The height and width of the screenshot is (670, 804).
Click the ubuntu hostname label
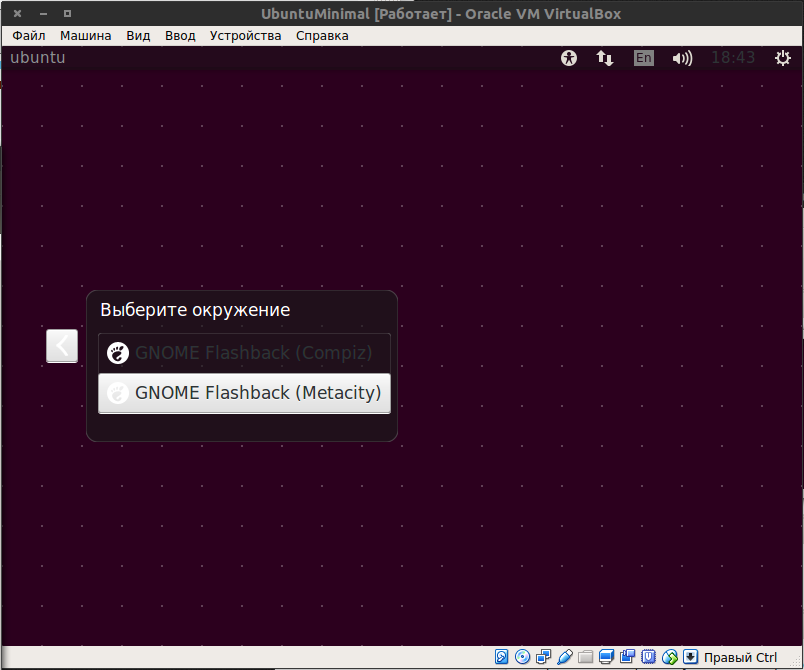point(38,57)
